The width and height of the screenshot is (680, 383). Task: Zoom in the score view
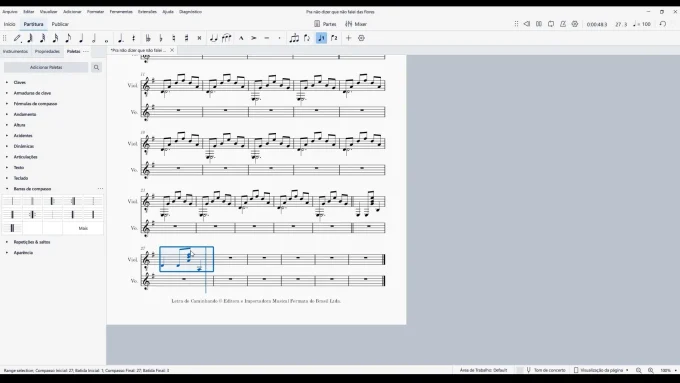(651, 370)
